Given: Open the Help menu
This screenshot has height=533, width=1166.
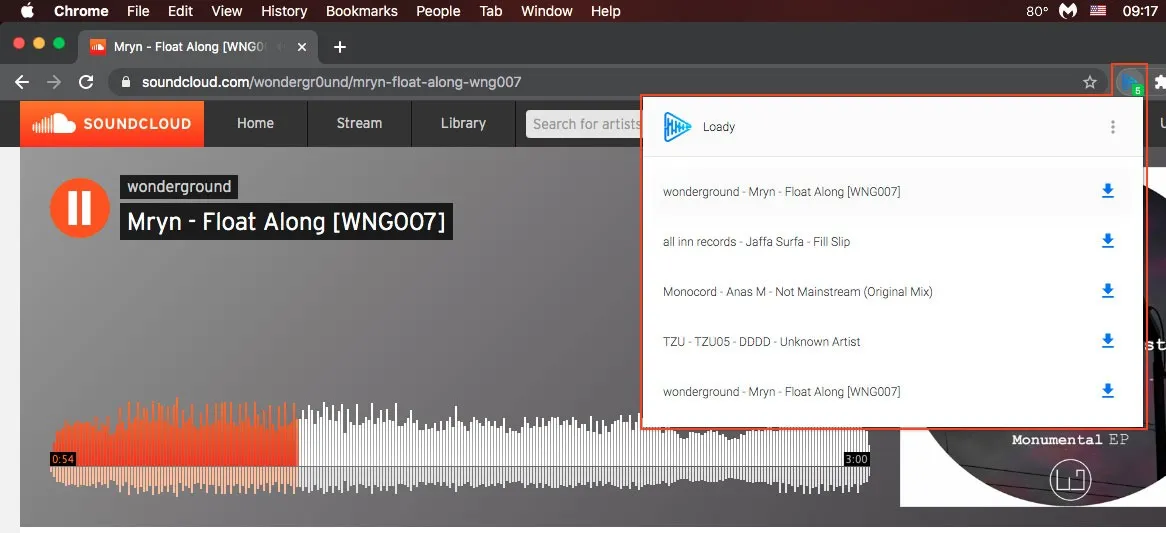Looking at the screenshot, I should pyautogui.click(x=605, y=11).
